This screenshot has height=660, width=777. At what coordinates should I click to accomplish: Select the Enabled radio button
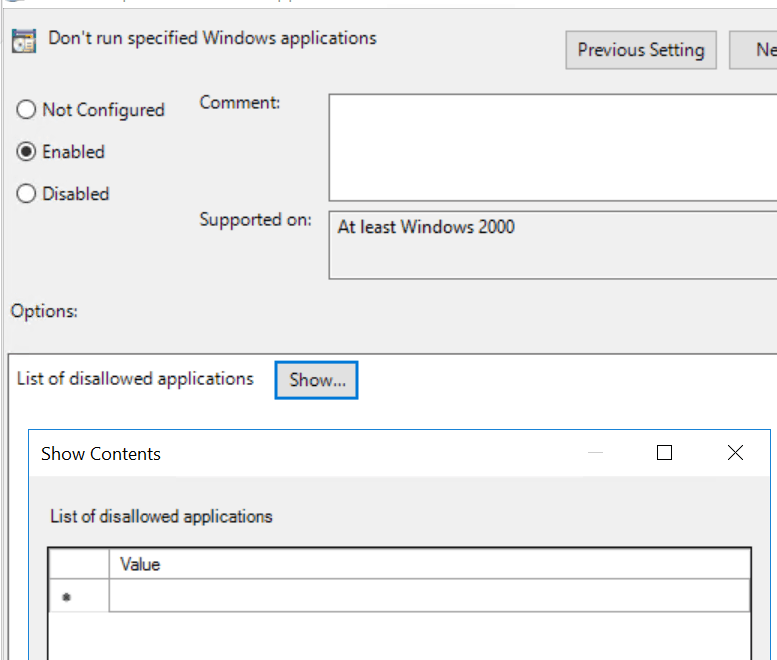26,152
